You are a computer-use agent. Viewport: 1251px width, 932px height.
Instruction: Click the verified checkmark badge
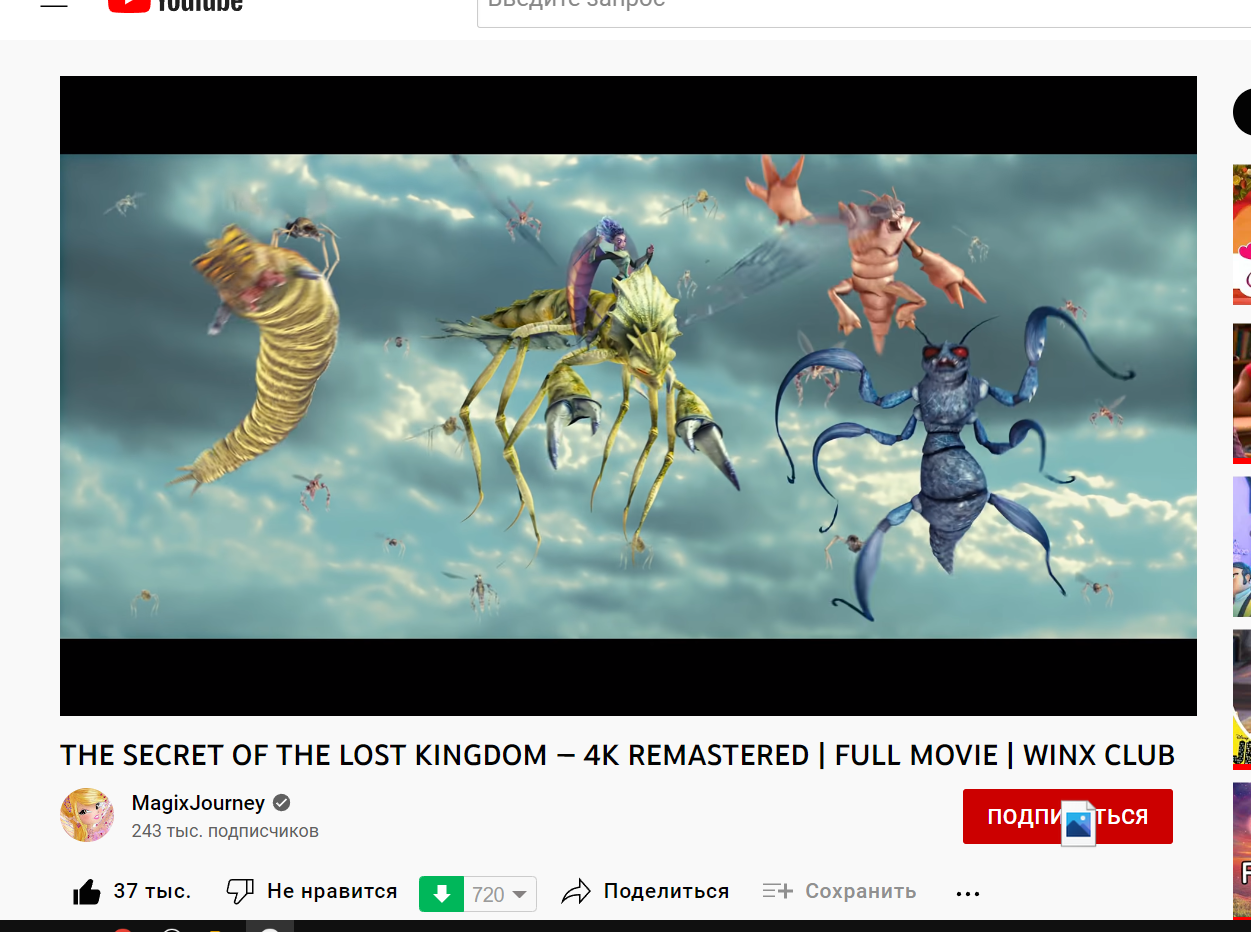click(x=282, y=803)
